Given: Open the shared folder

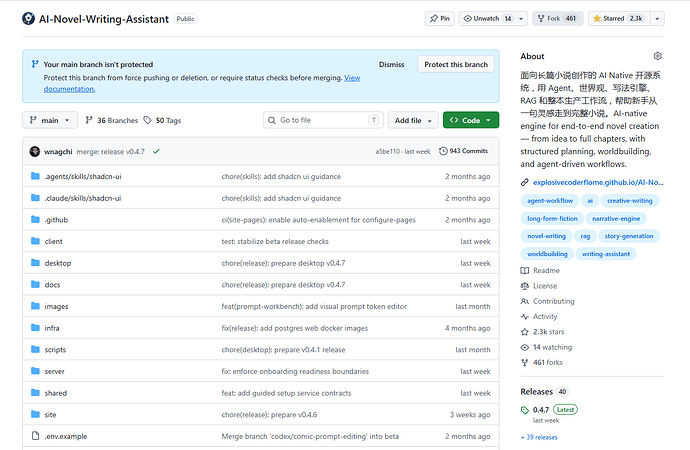Looking at the screenshot, I should pos(56,393).
